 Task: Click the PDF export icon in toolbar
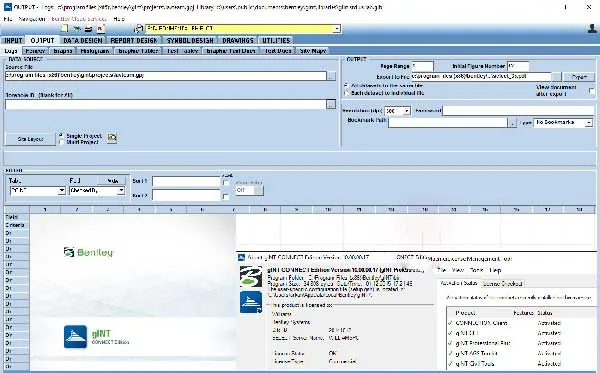[101, 29]
